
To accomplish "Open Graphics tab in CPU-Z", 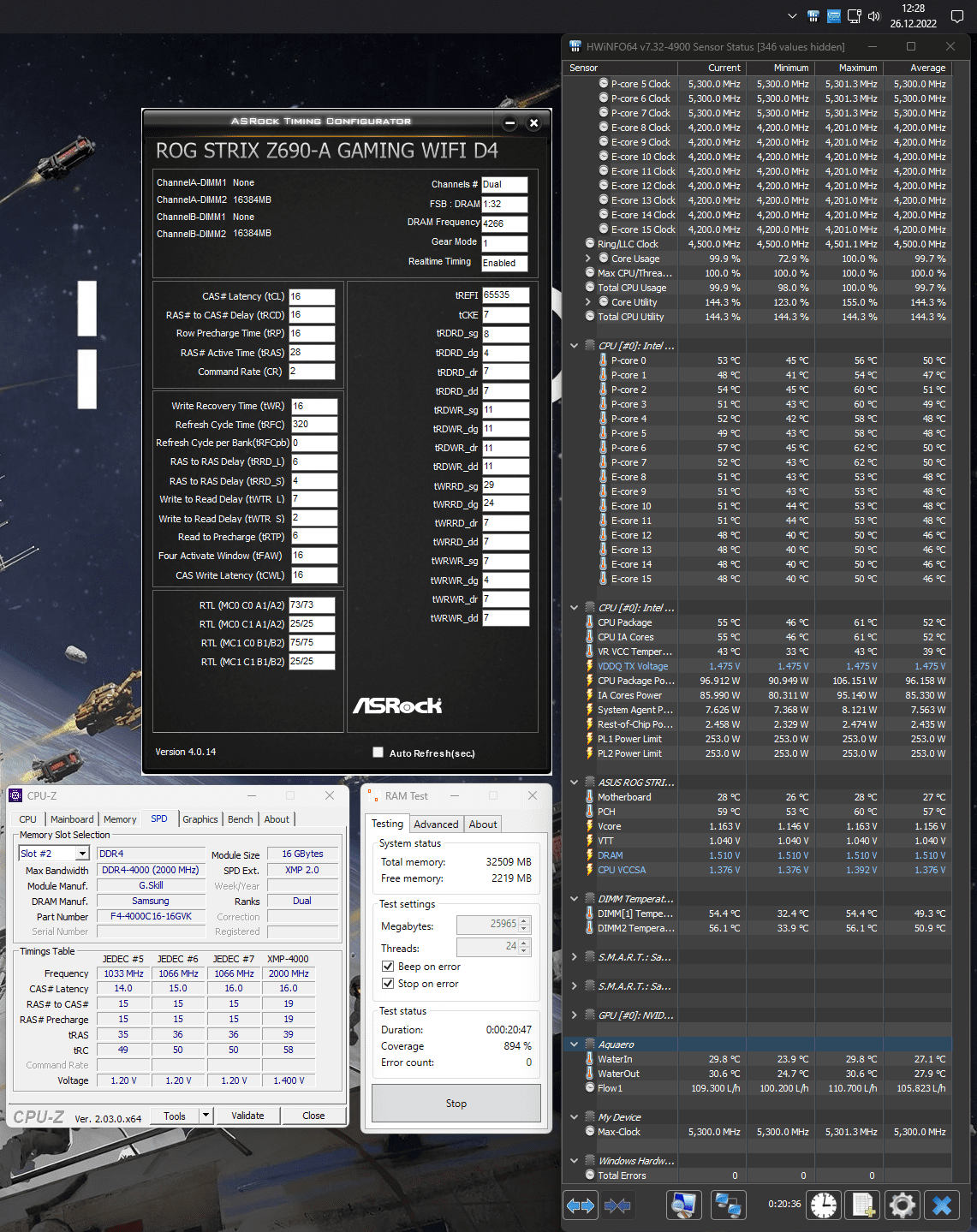I will 200,819.
